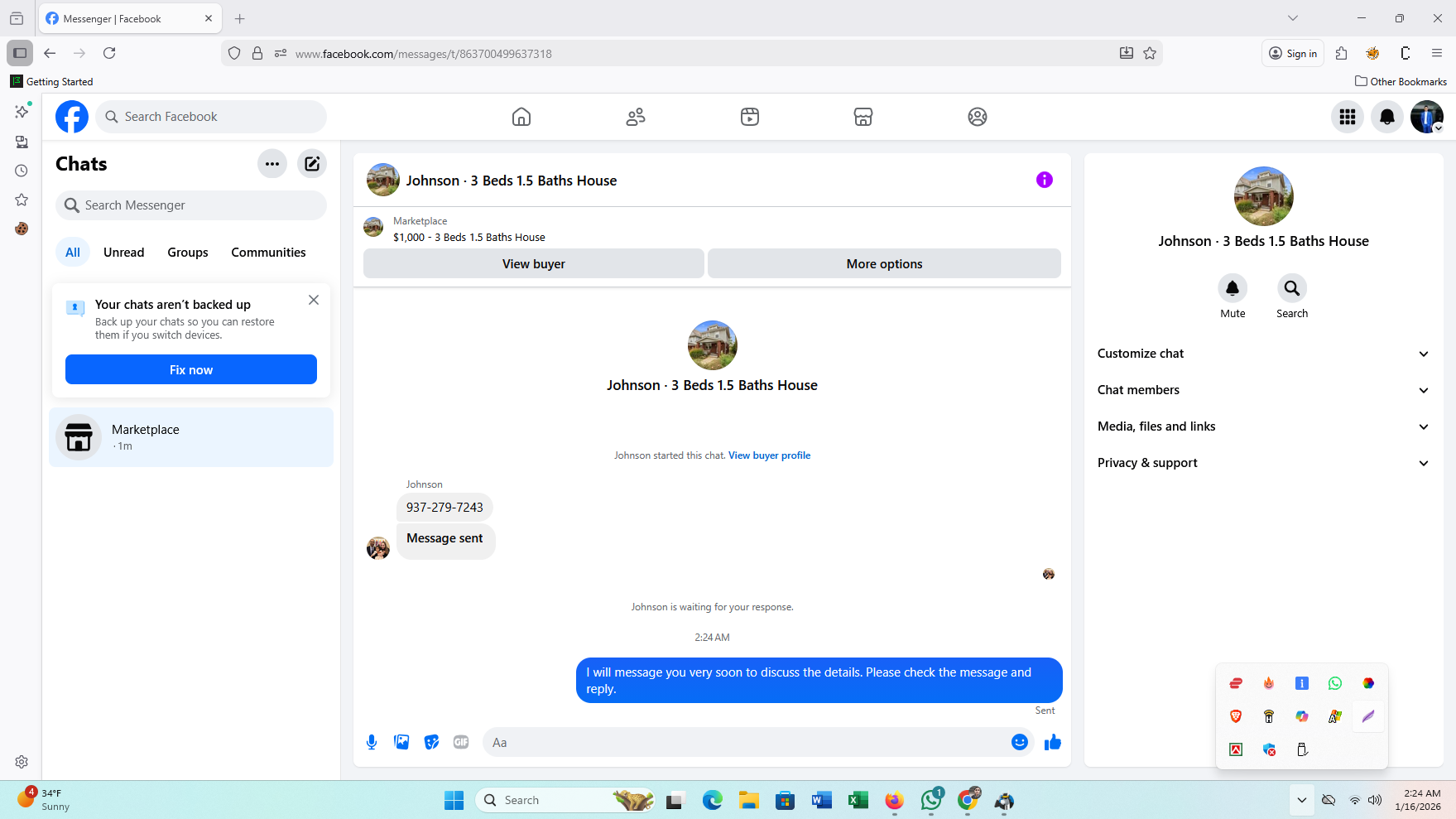Open the Groups circle icon in navigation

tap(978, 117)
